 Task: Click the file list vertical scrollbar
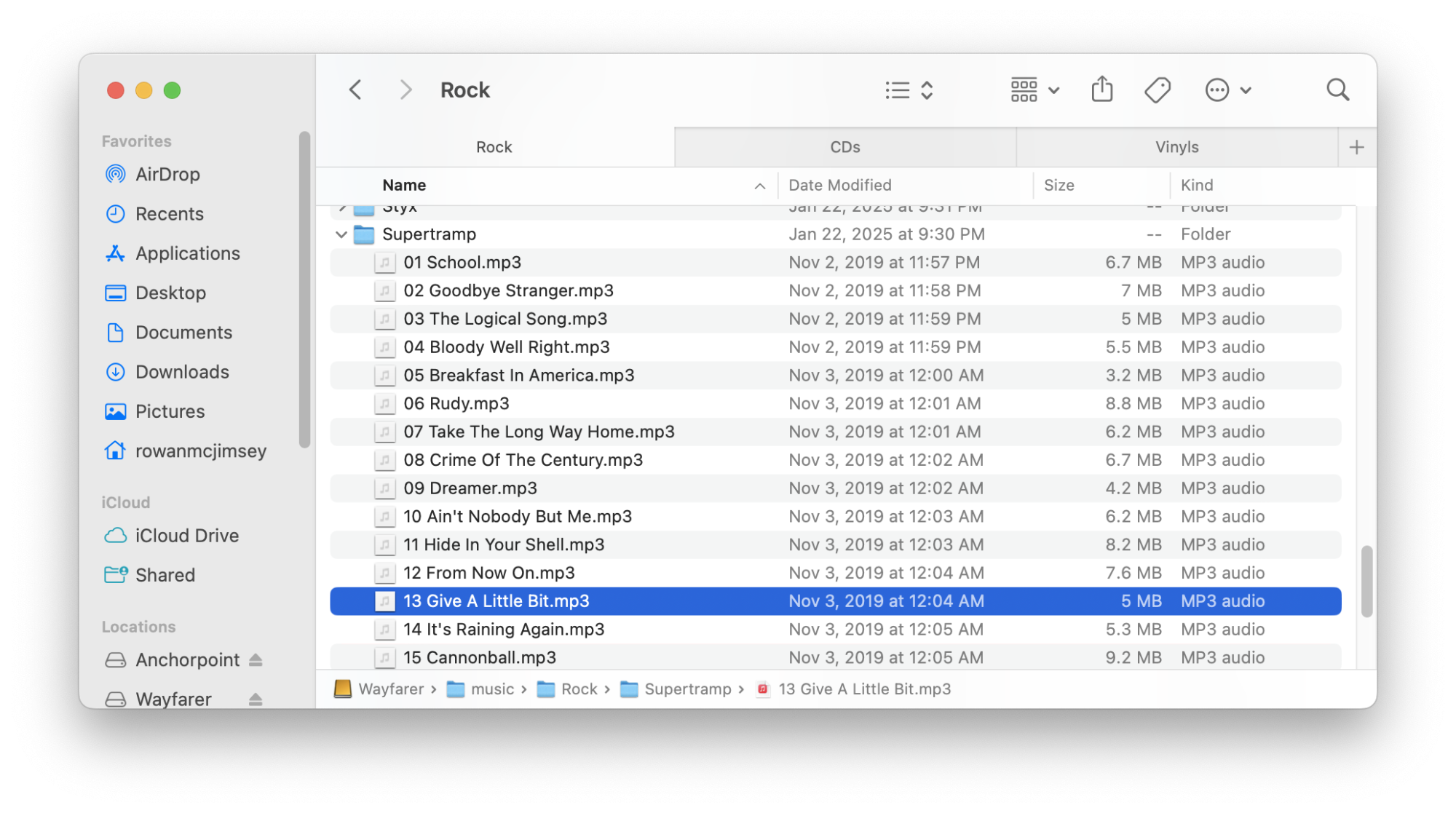tap(1366, 581)
